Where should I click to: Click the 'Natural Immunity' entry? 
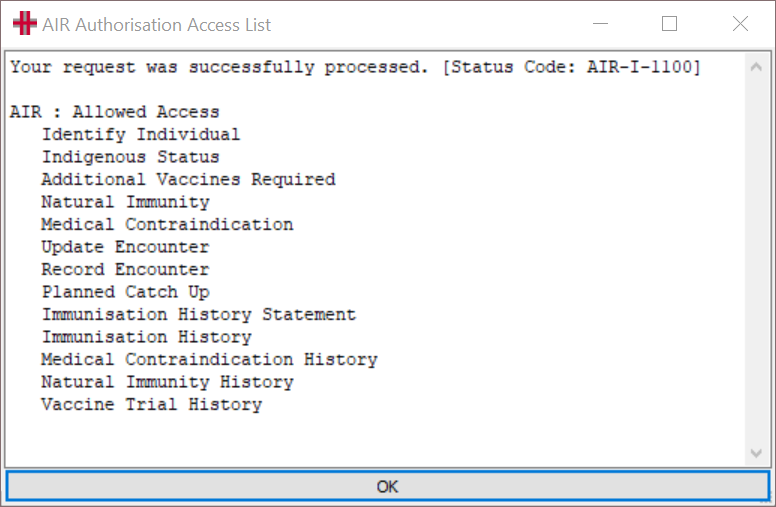pos(125,202)
